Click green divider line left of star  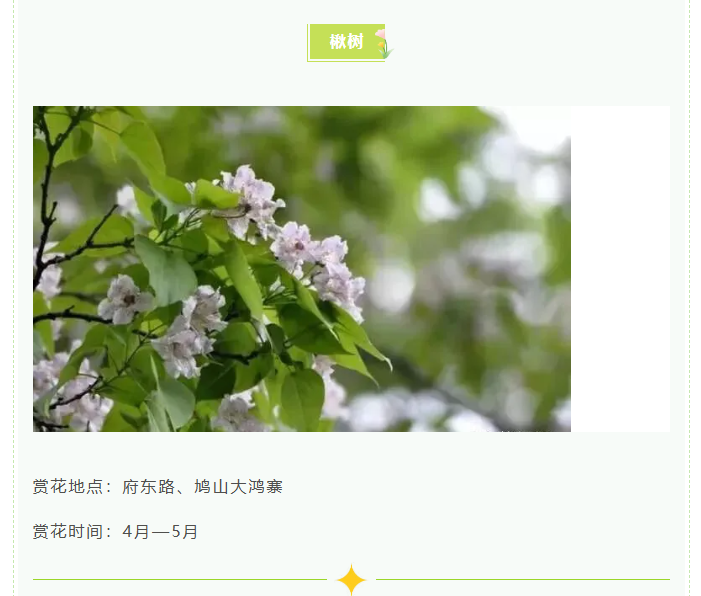pos(180,579)
